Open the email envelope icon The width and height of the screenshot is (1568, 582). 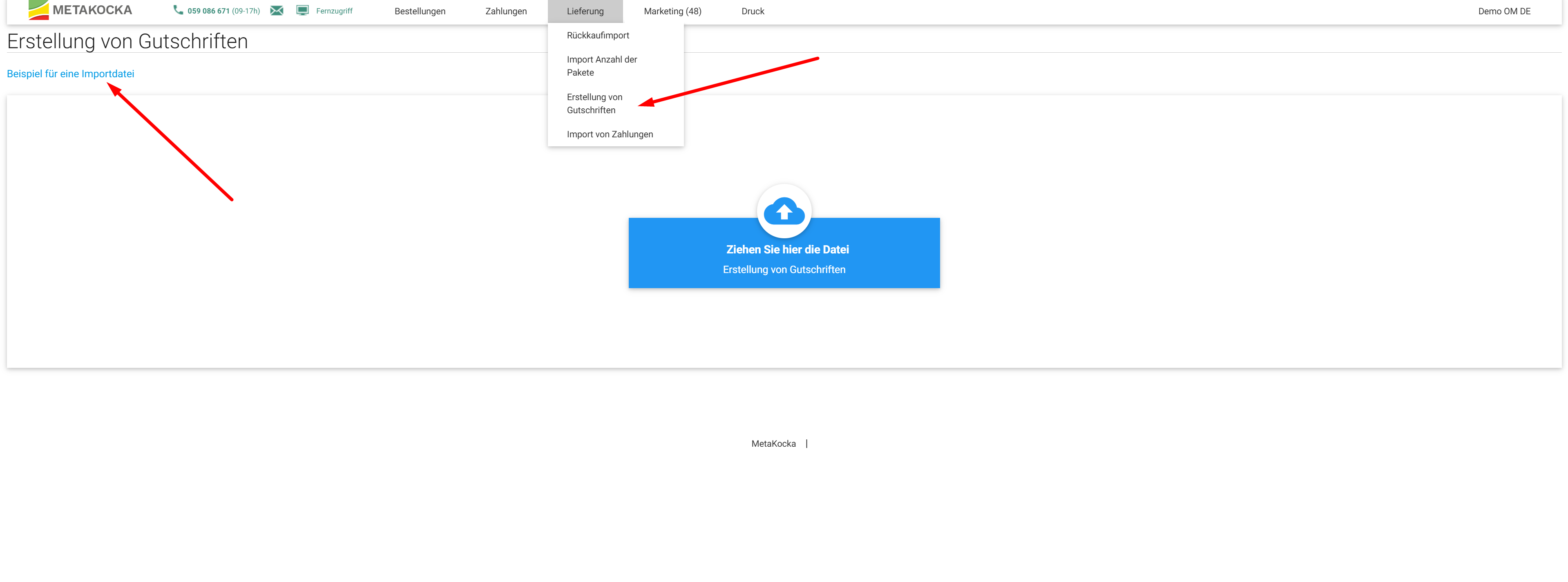click(276, 10)
